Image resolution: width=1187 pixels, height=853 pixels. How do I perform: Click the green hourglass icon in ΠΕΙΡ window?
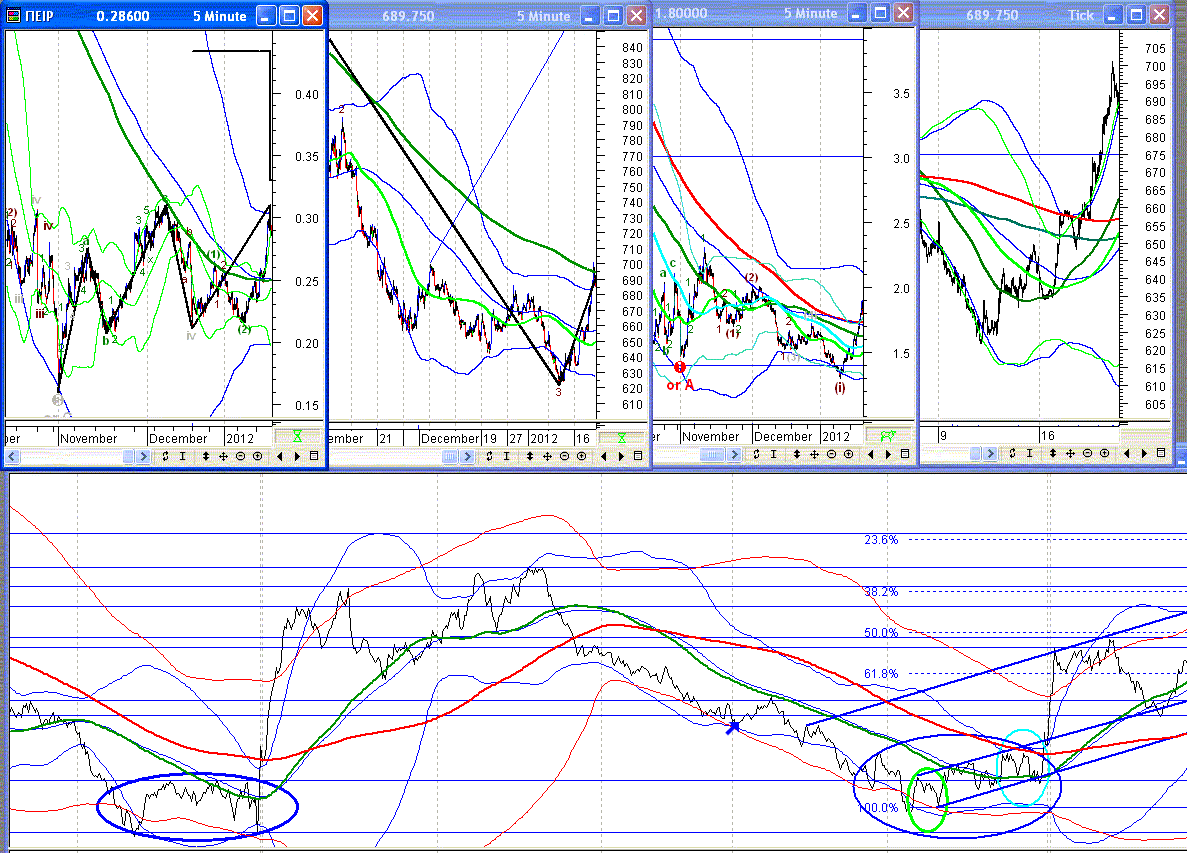point(298,437)
